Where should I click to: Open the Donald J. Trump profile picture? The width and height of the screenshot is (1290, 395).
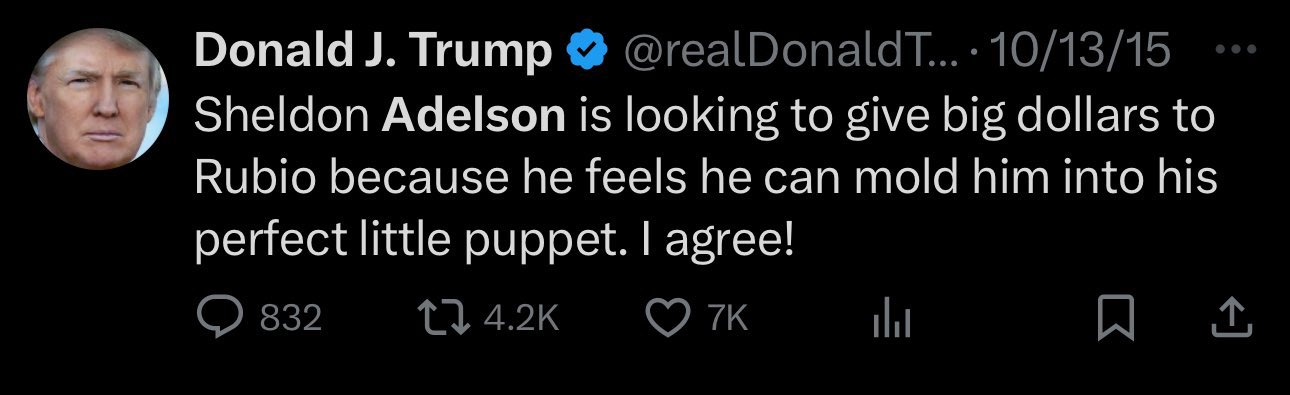[x=98, y=98]
